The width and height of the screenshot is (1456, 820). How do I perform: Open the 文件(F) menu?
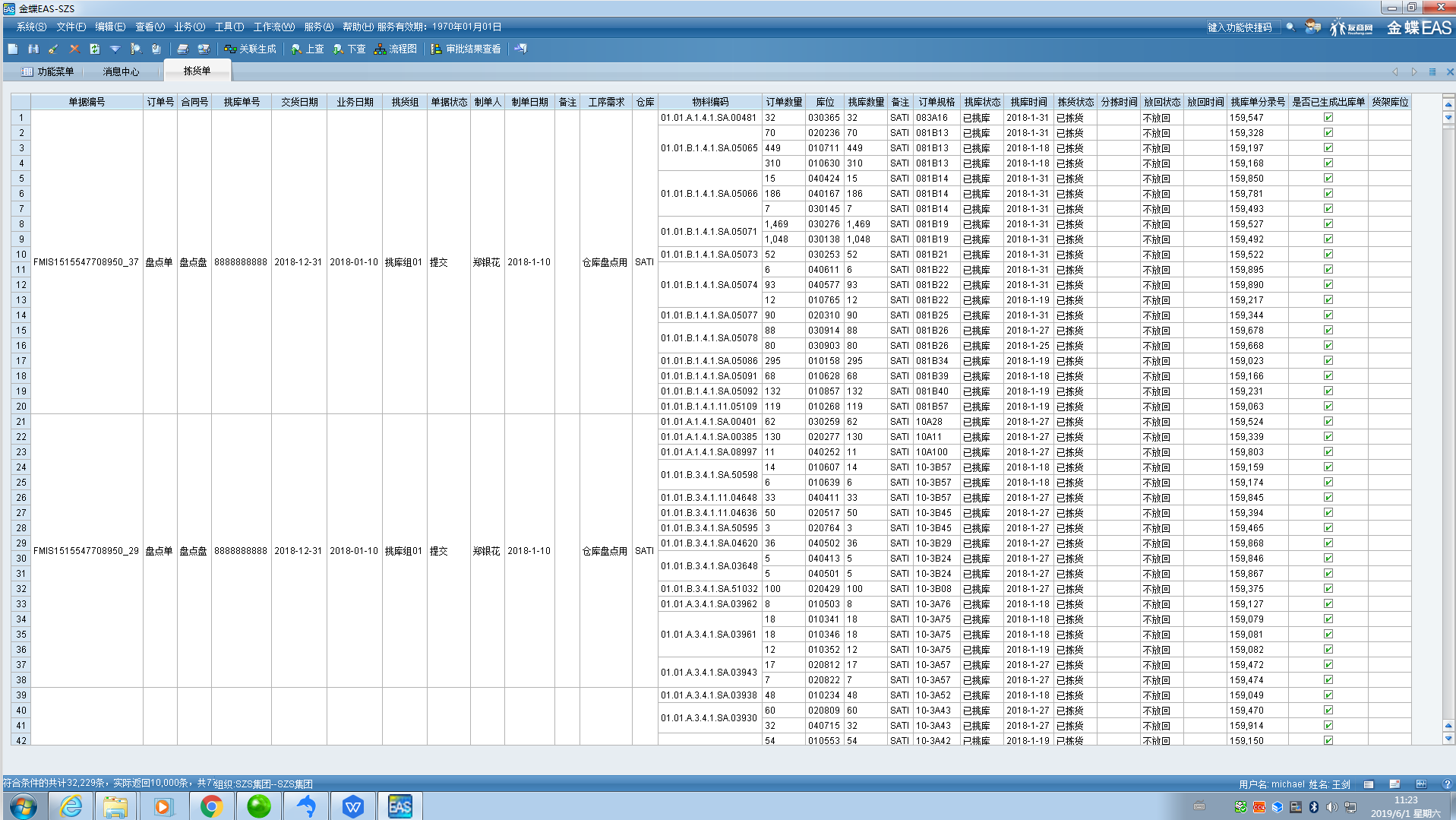(x=71, y=27)
